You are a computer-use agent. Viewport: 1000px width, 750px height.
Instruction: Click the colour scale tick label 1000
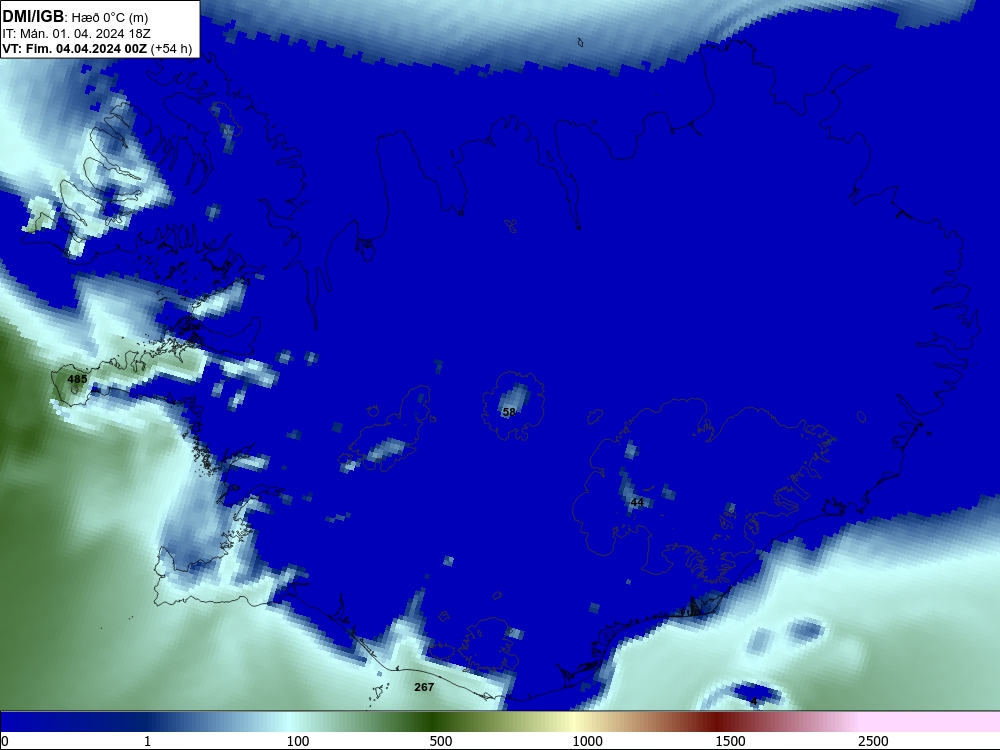(x=587, y=741)
